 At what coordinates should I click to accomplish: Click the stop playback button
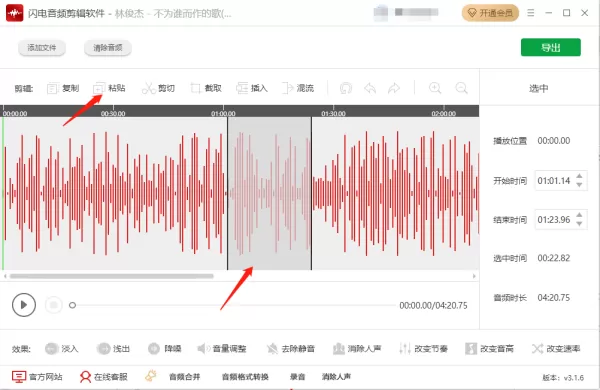click(54, 305)
